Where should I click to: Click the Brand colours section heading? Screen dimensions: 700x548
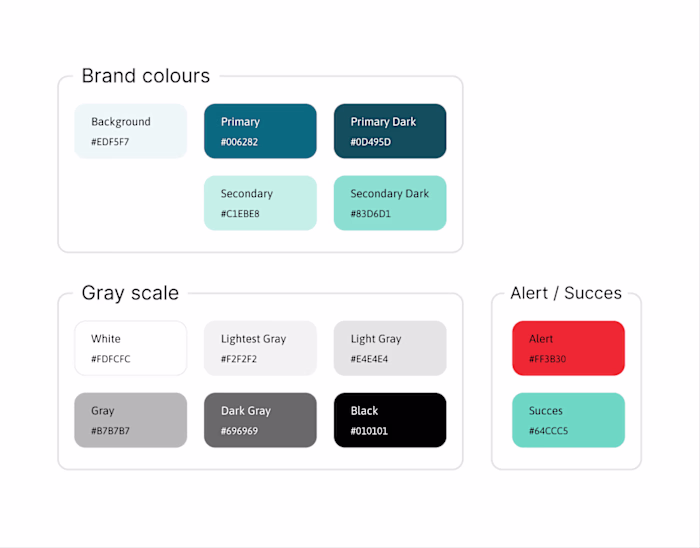click(146, 76)
